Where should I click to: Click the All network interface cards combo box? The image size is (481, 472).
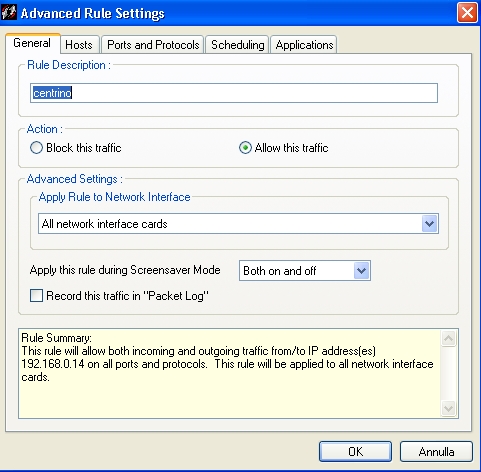[x=238, y=224]
